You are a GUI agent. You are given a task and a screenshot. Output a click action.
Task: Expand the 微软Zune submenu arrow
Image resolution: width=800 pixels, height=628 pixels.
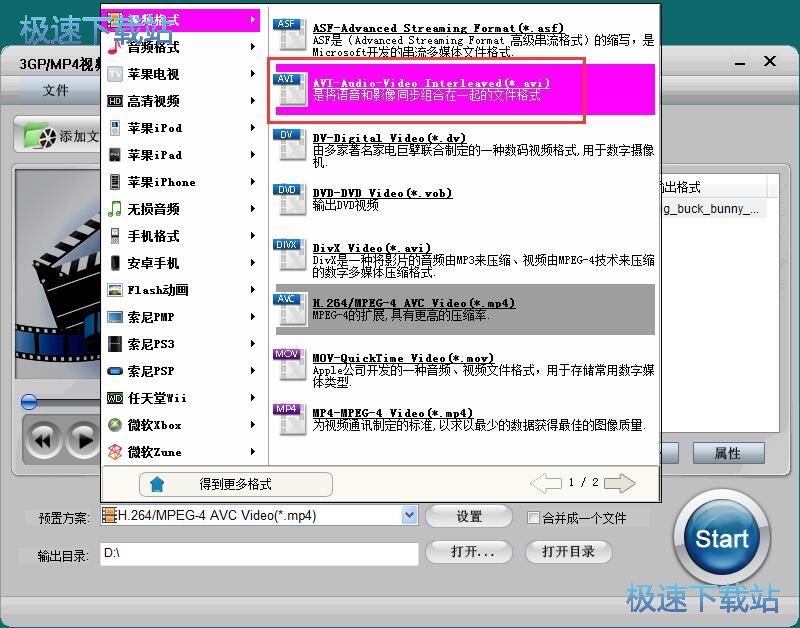point(253,451)
